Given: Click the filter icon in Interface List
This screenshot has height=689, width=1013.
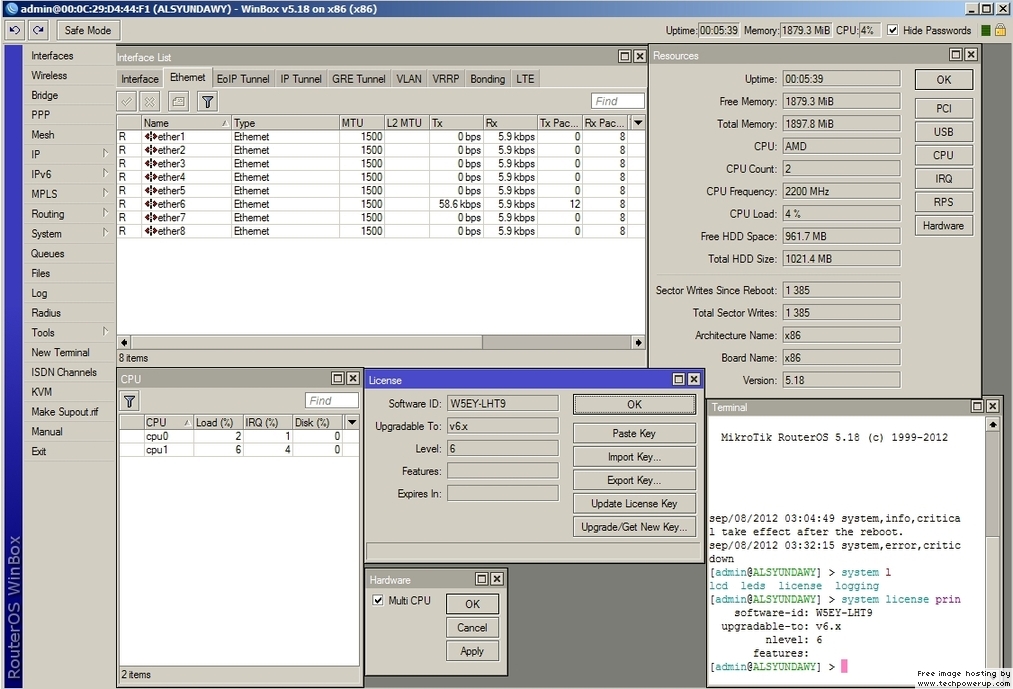Looking at the screenshot, I should click(207, 101).
